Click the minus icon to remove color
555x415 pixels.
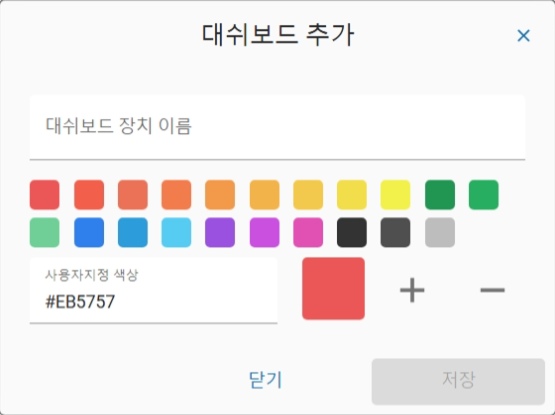pos(492,290)
